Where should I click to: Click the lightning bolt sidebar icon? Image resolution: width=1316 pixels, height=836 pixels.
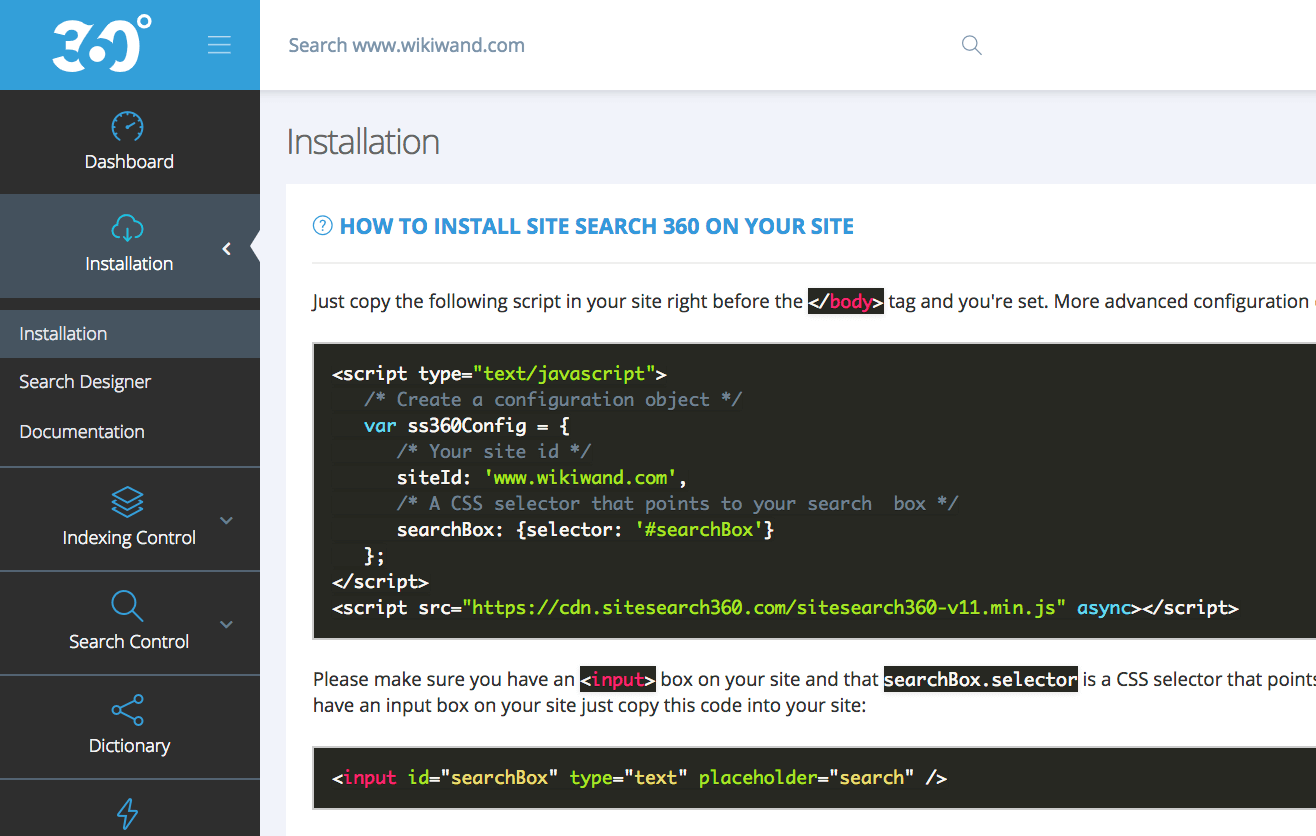128,813
